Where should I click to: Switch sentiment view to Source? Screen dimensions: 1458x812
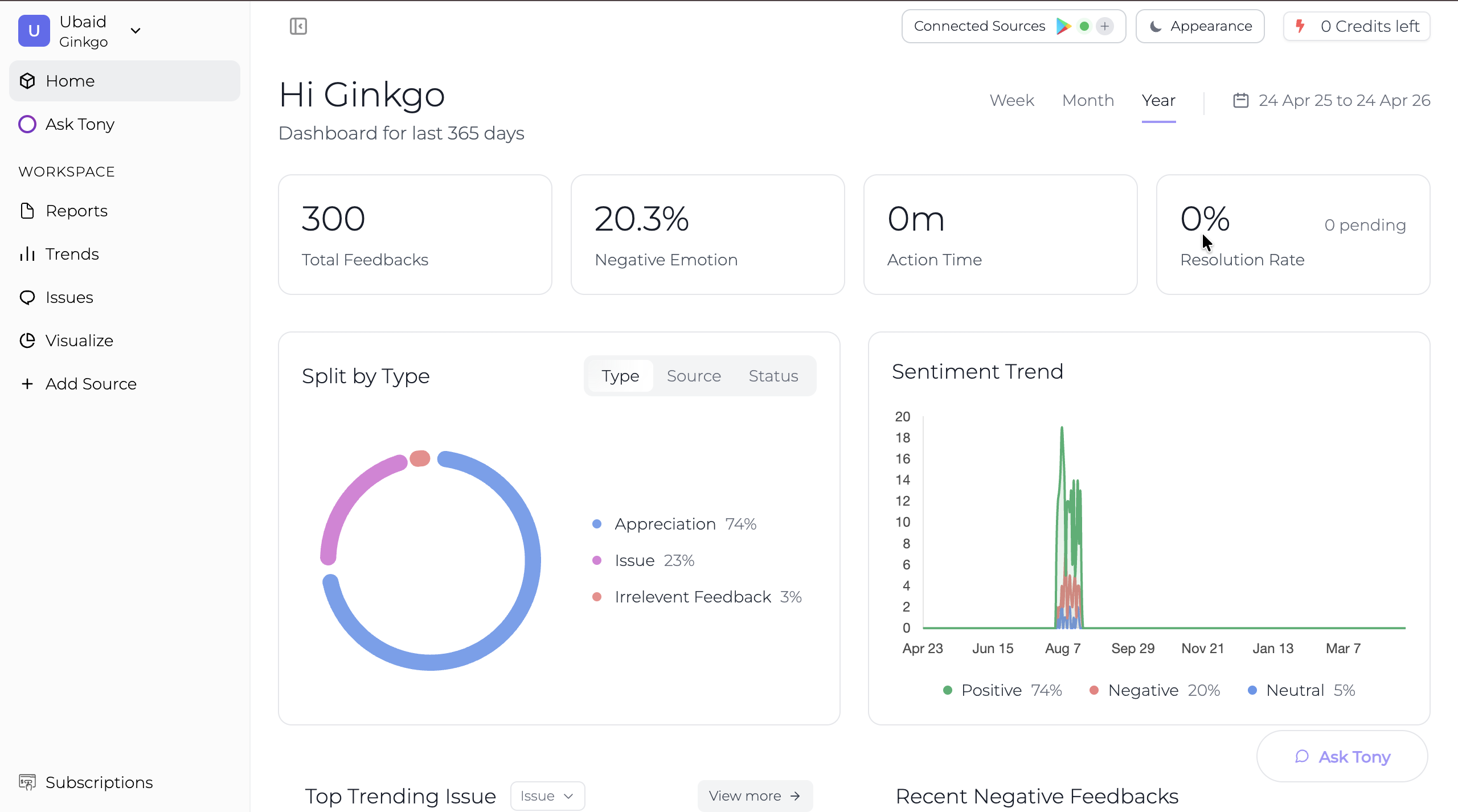pos(693,375)
